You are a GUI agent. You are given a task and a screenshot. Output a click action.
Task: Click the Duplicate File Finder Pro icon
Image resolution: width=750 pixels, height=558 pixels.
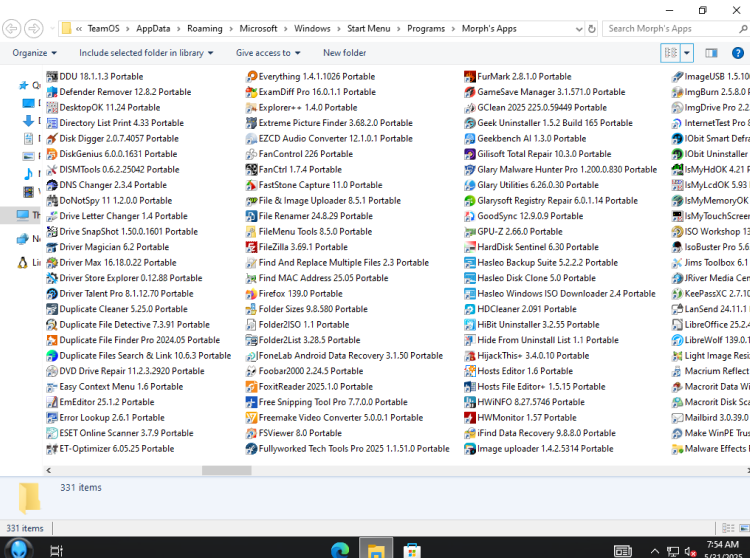(52, 340)
